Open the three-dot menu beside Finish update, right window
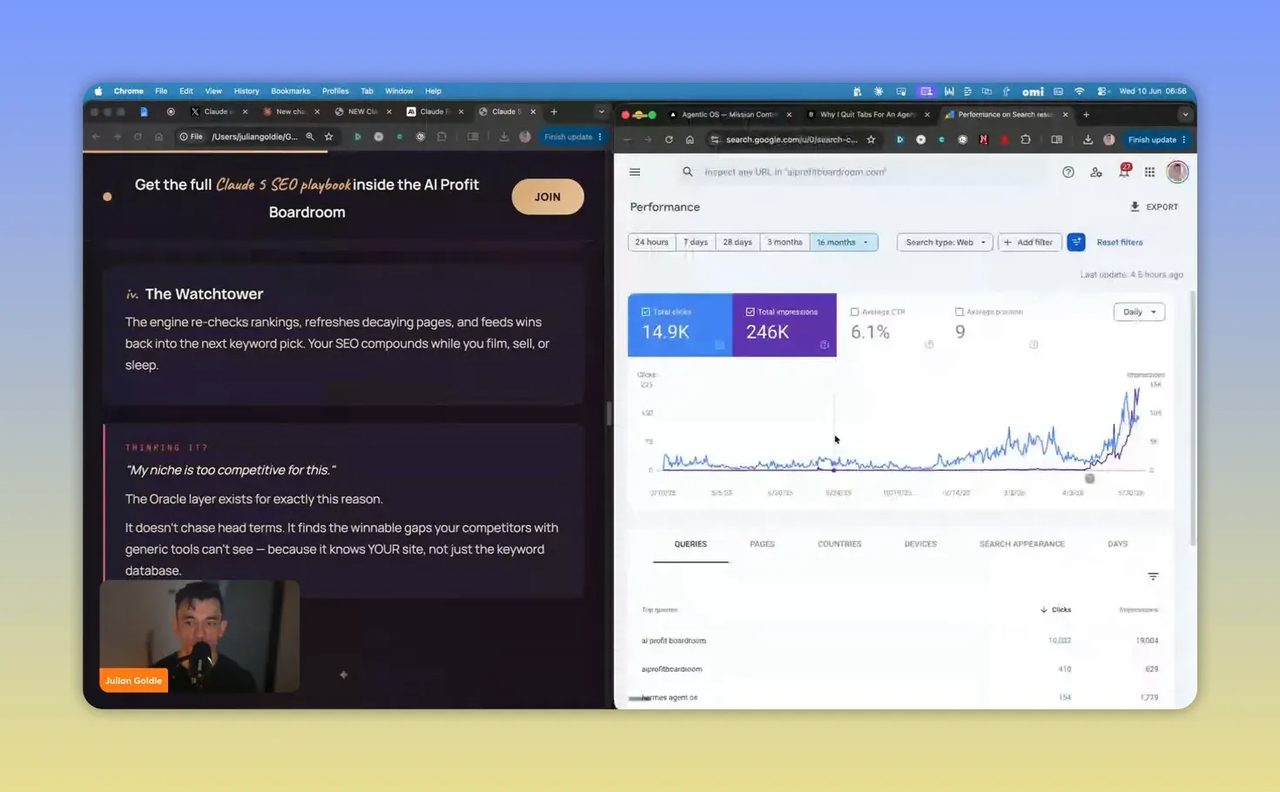Viewport: 1280px width, 792px height. tap(1184, 140)
